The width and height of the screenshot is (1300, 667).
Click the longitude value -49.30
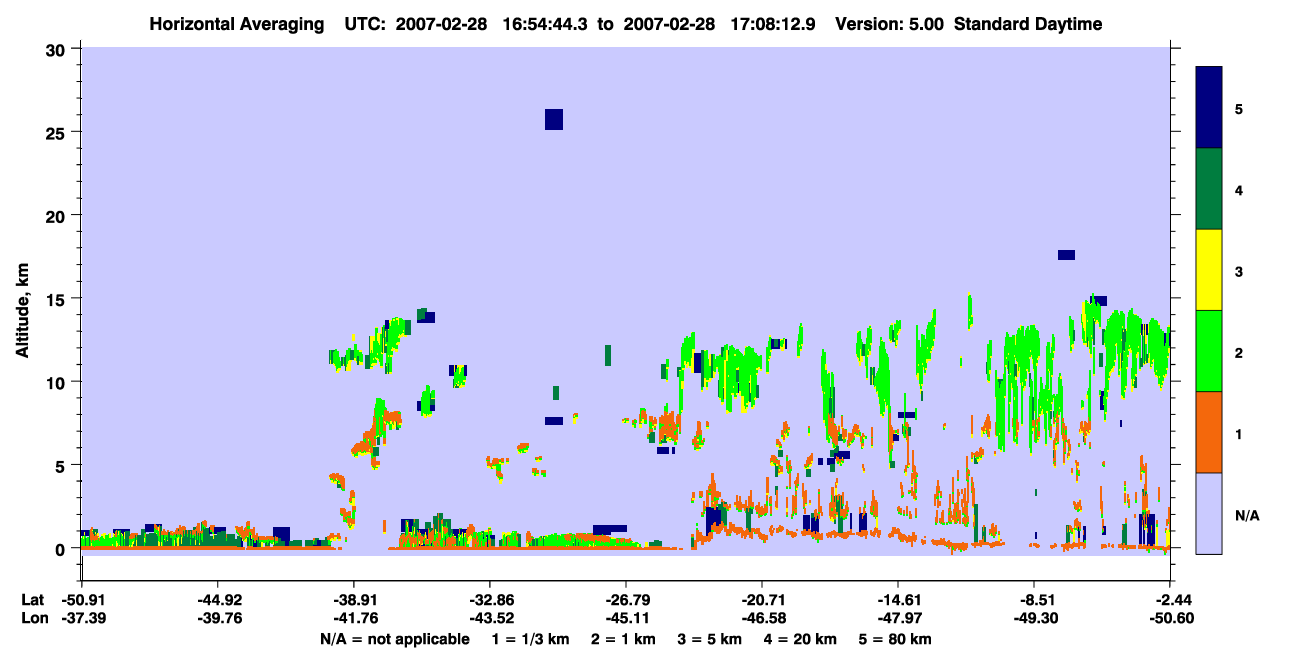coord(1034,618)
